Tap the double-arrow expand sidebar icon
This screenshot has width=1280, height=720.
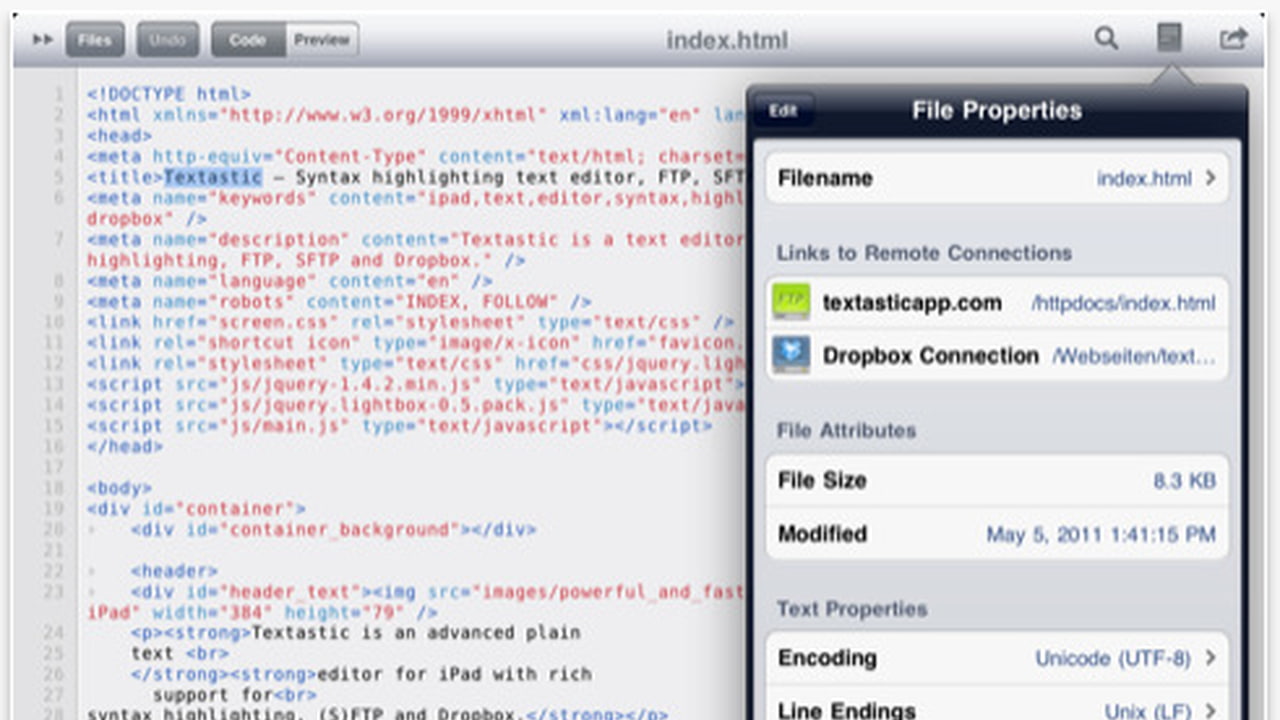pyautogui.click(x=42, y=40)
